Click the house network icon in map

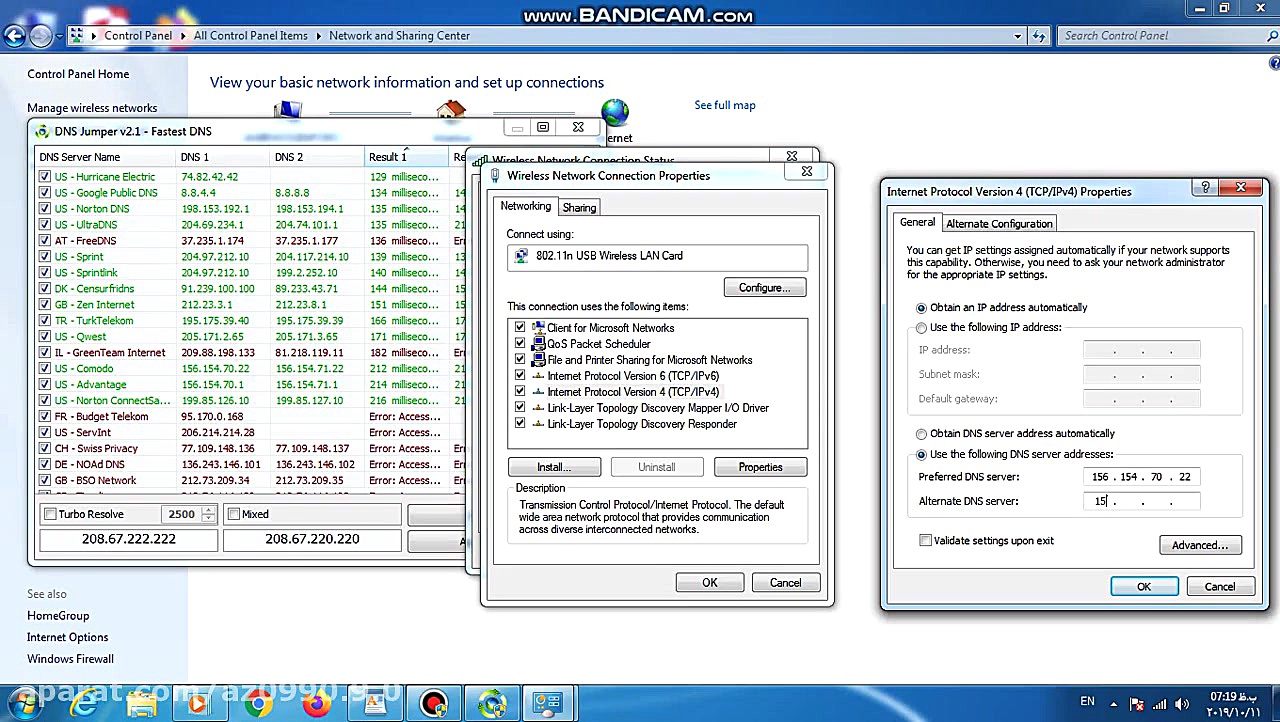[451, 111]
